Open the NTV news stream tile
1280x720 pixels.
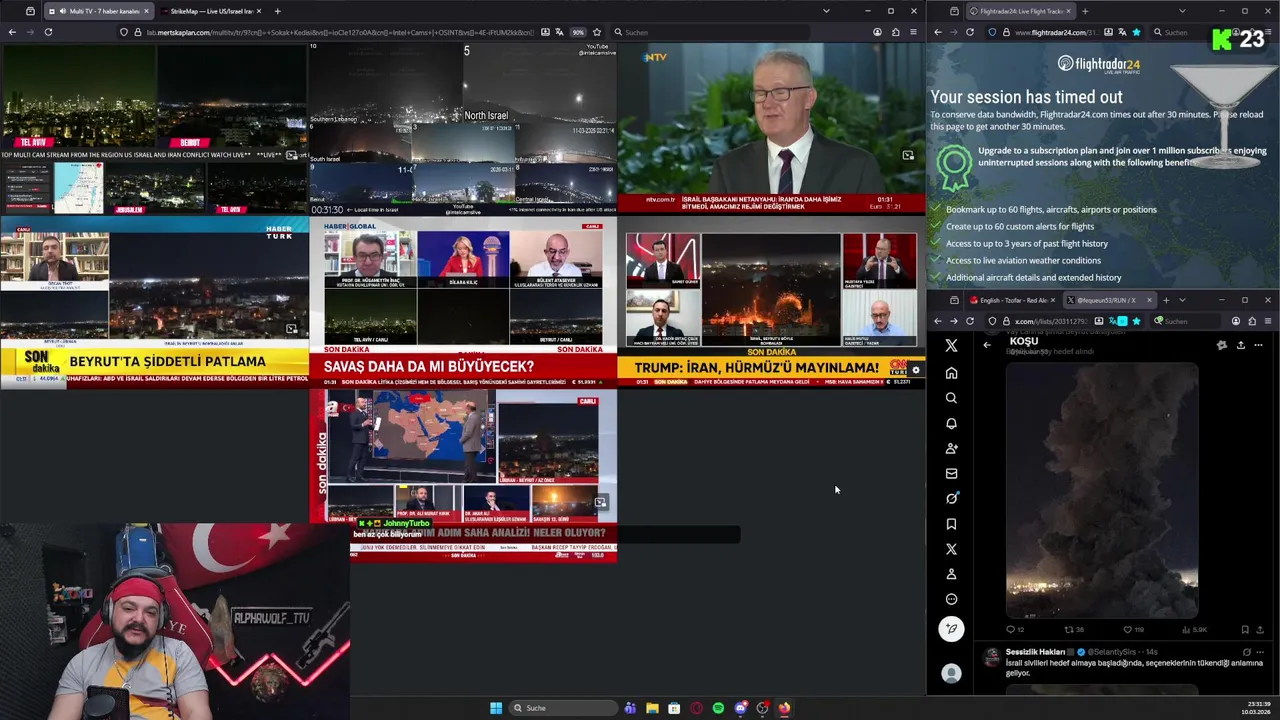click(x=771, y=128)
